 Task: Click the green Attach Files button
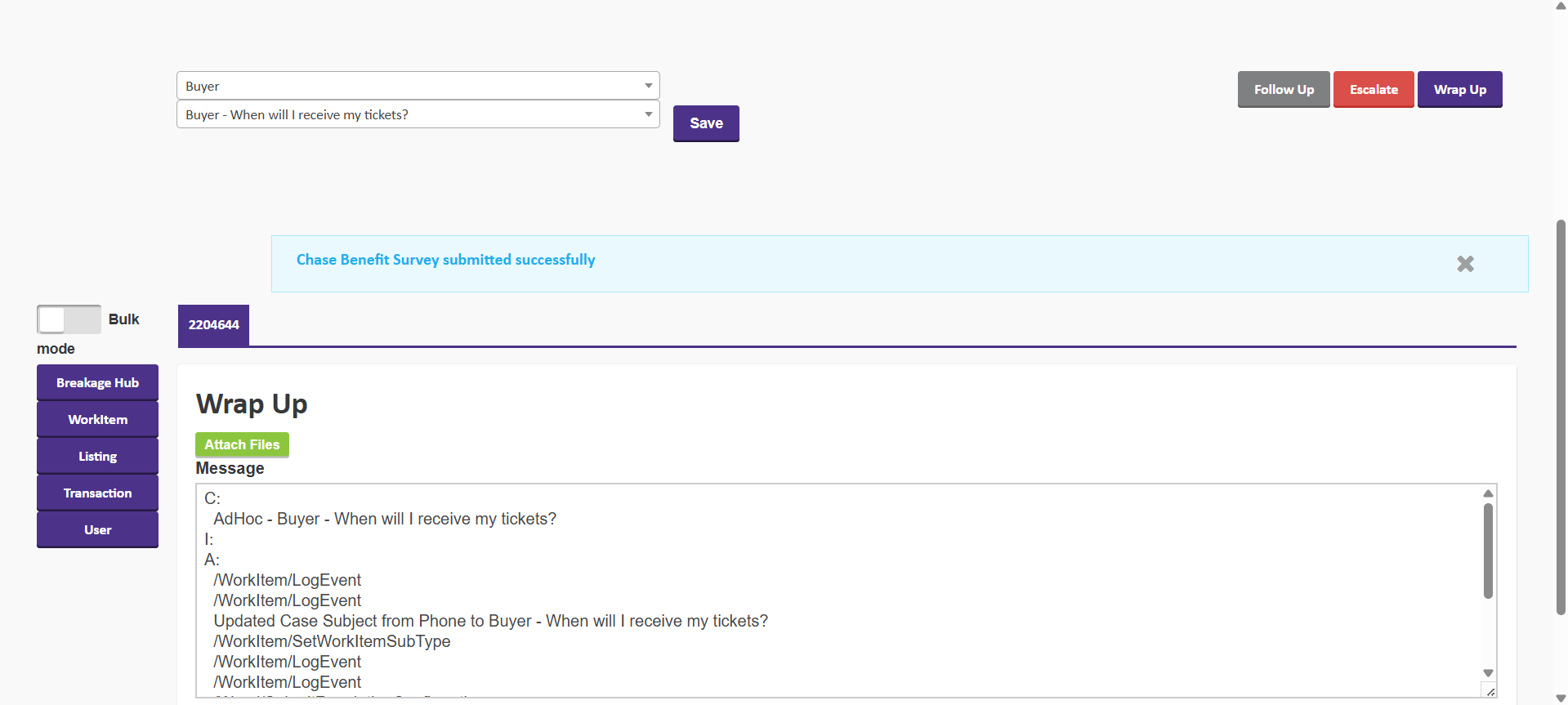(x=242, y=444)
